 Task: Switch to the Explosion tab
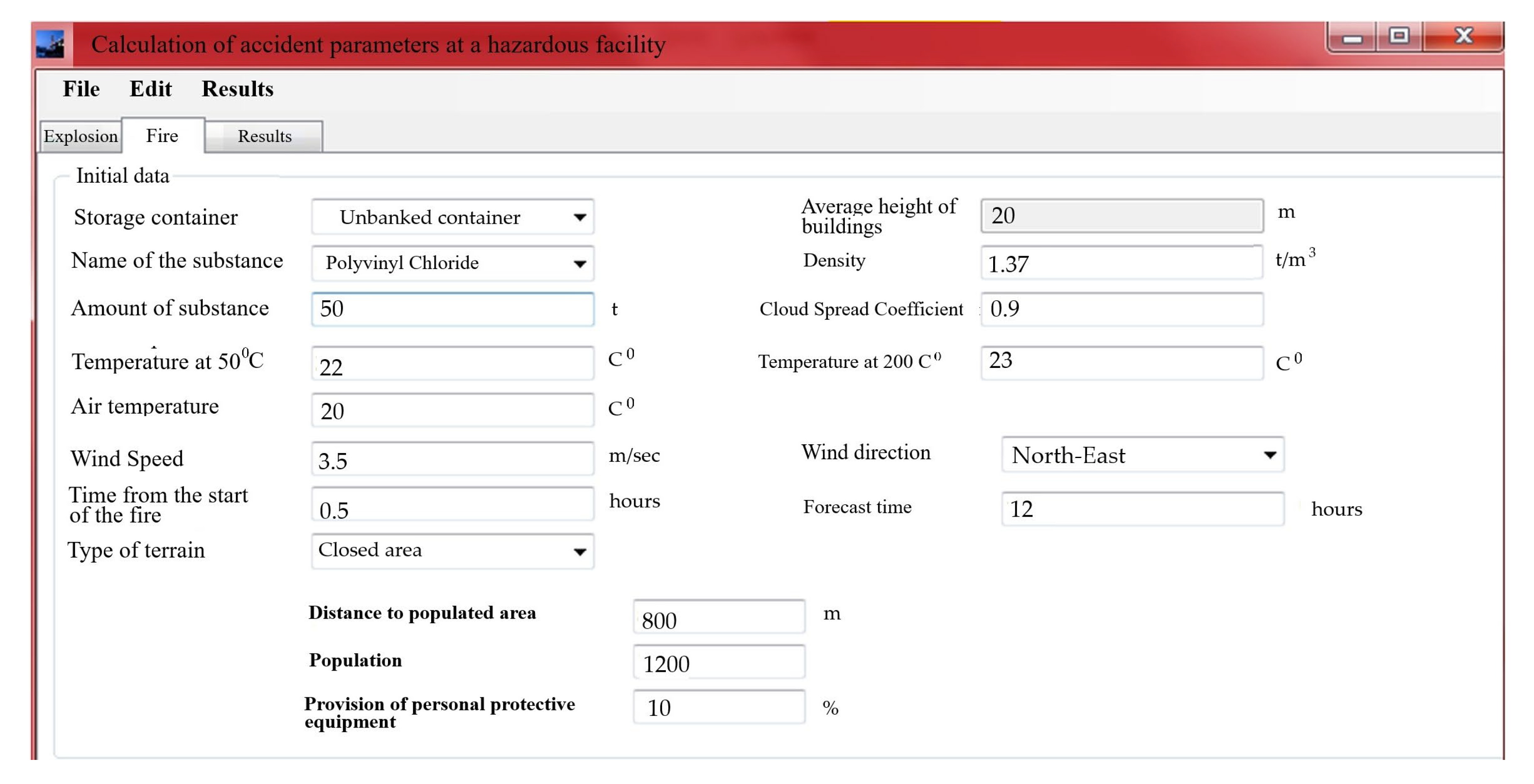(81, 136)
